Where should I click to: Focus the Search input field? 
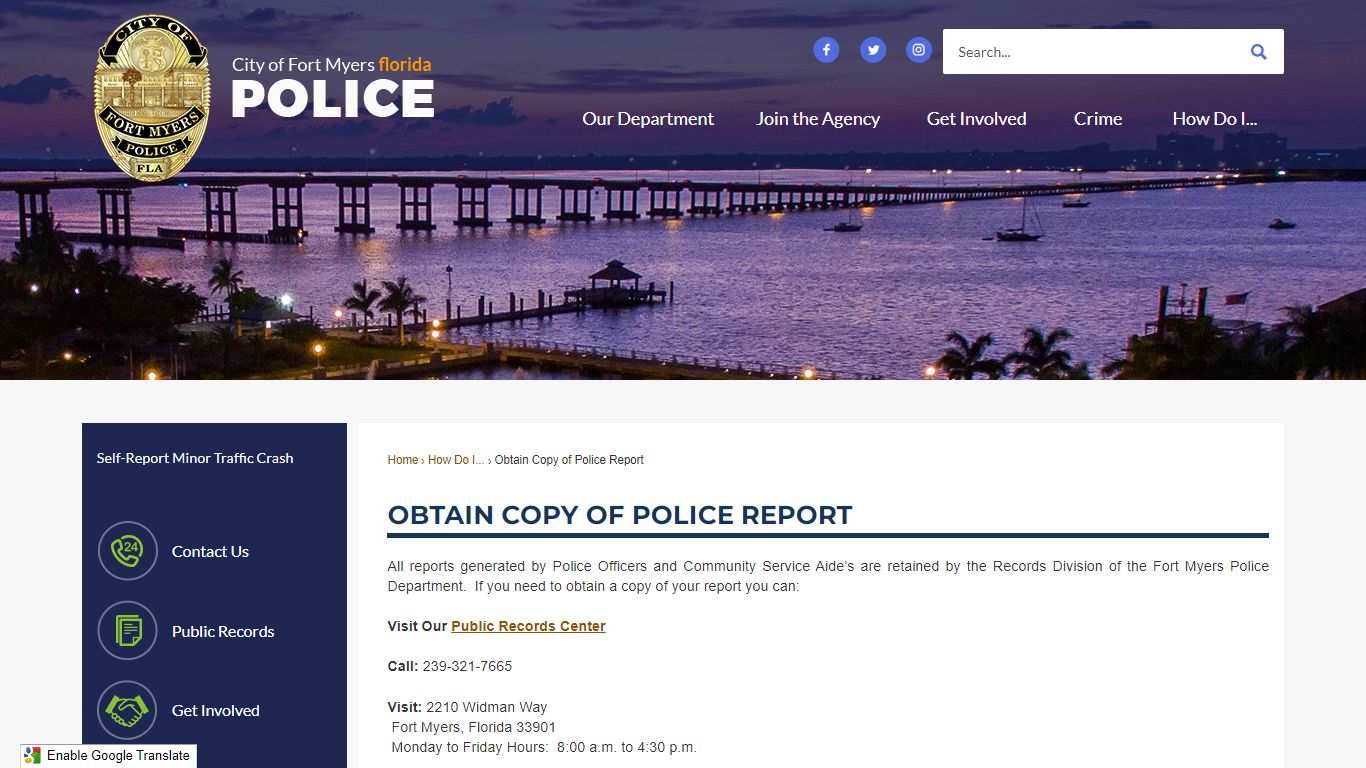(1092, 52)
